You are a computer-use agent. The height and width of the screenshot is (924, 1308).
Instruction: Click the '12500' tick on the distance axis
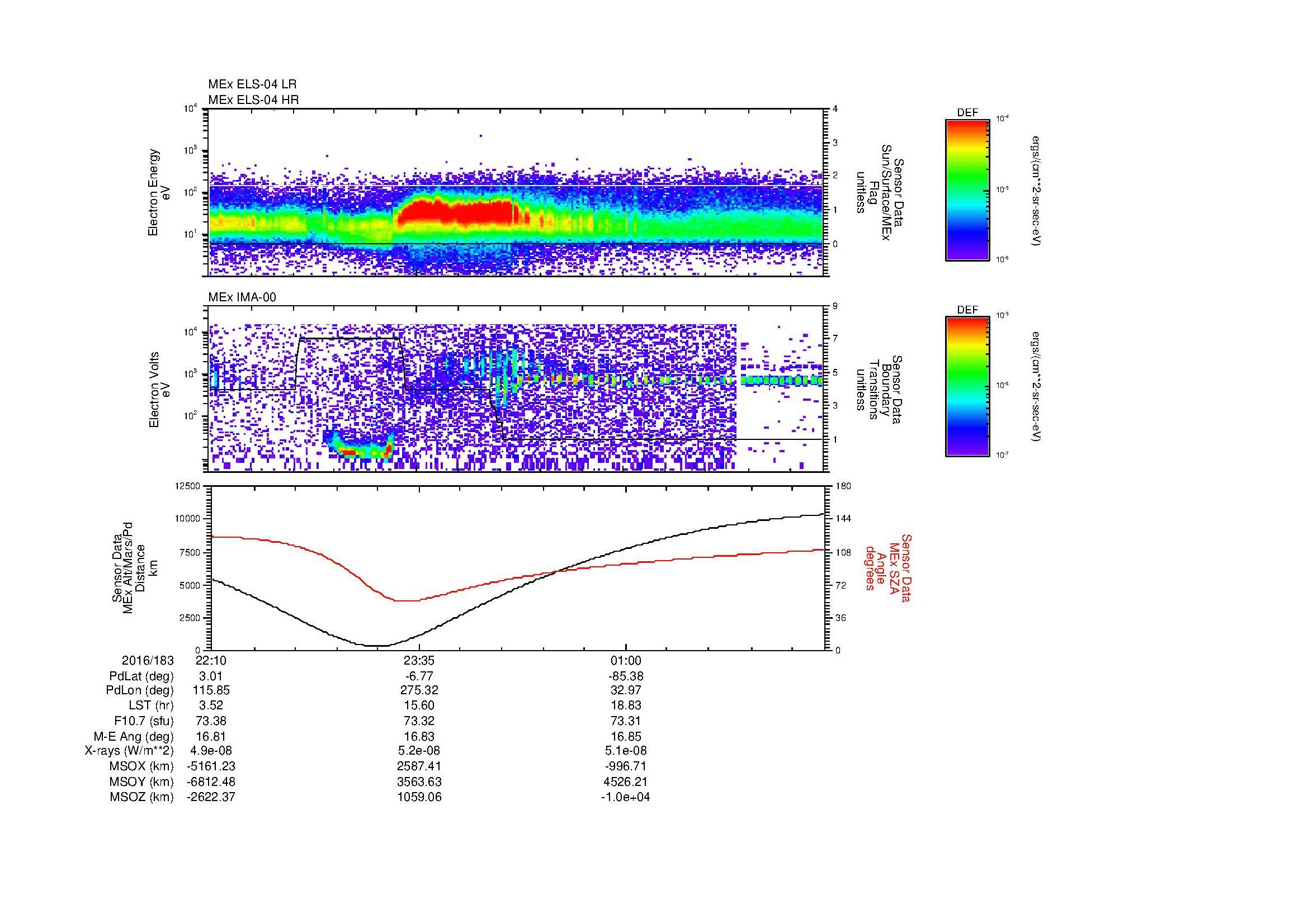click(188, 486)
